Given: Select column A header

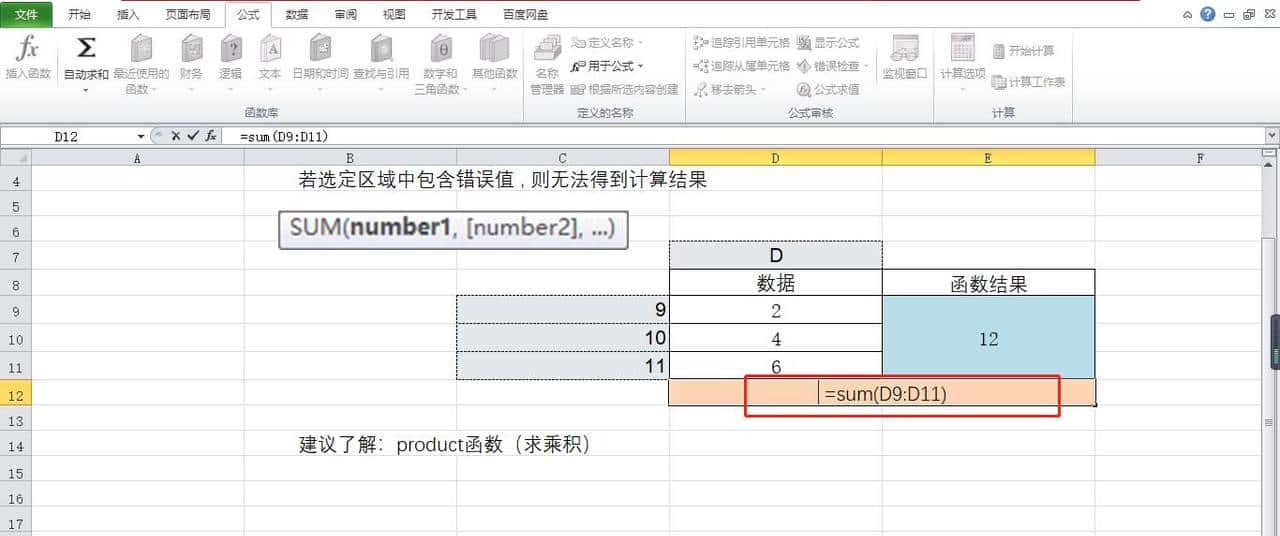Looking at the screenshot, I should coord(138,158).
